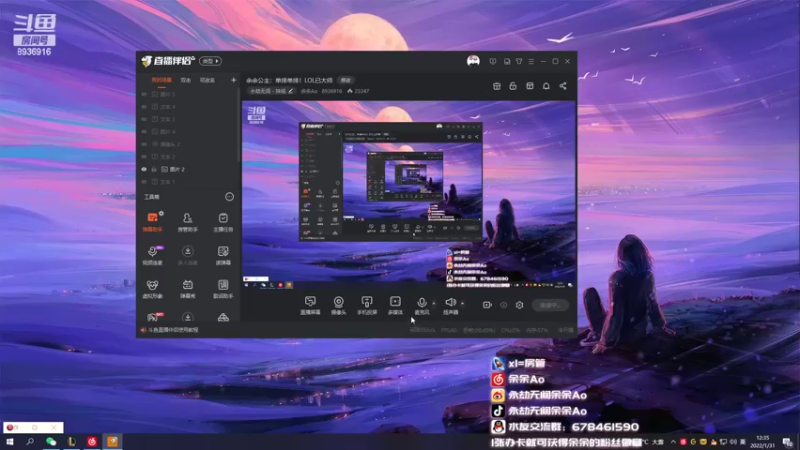
Task: Open the shop icon in header toolbar
Action: click(496, 86)
